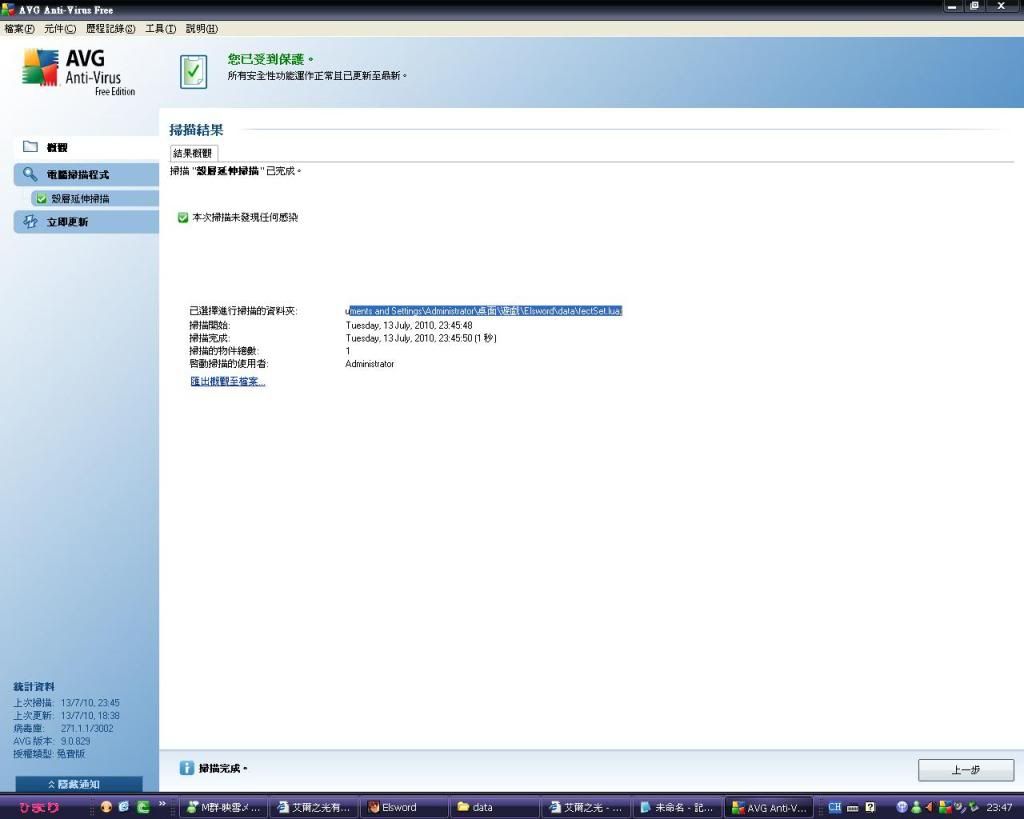Click the 您已受到保護 status heading
1024x819 pixels.
[270, 59]
